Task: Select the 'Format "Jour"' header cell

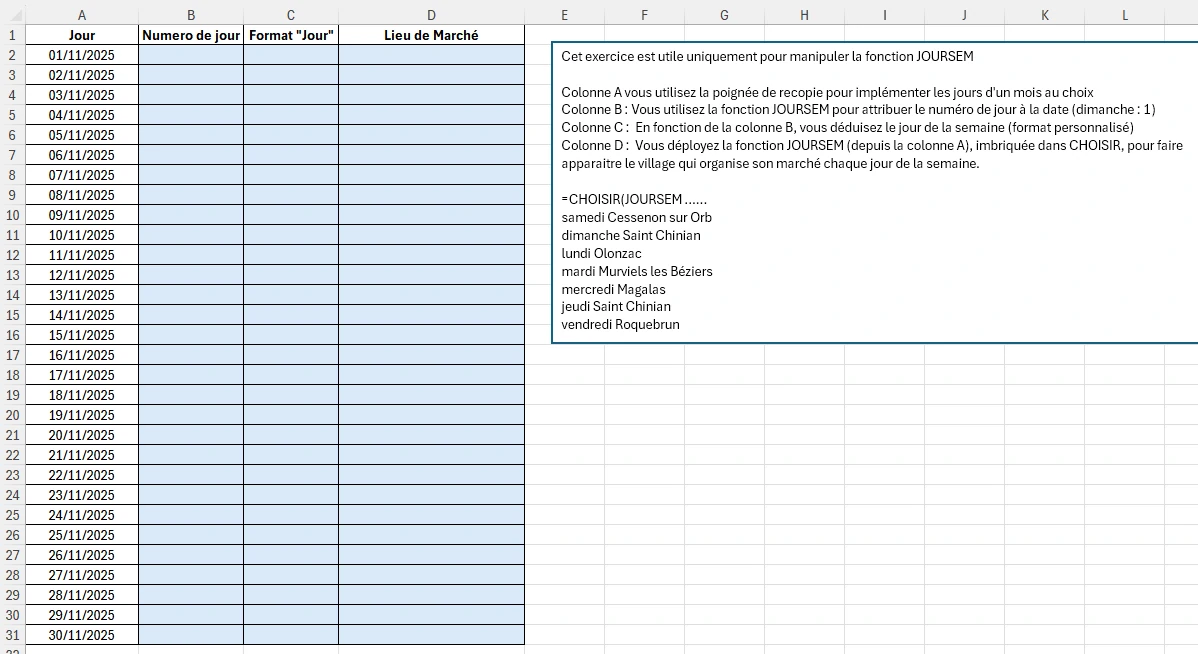Action: 290,34
